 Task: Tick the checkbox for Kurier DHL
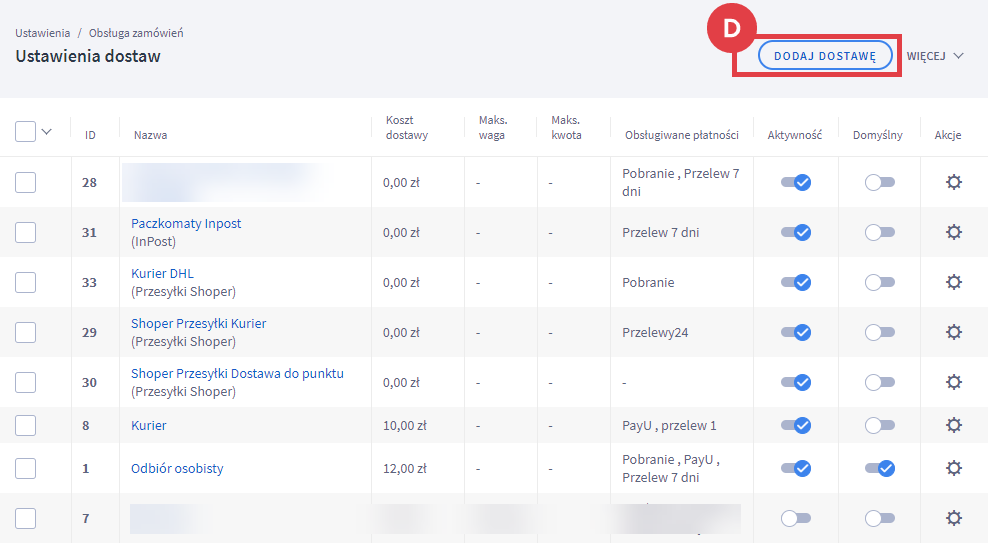25,282
